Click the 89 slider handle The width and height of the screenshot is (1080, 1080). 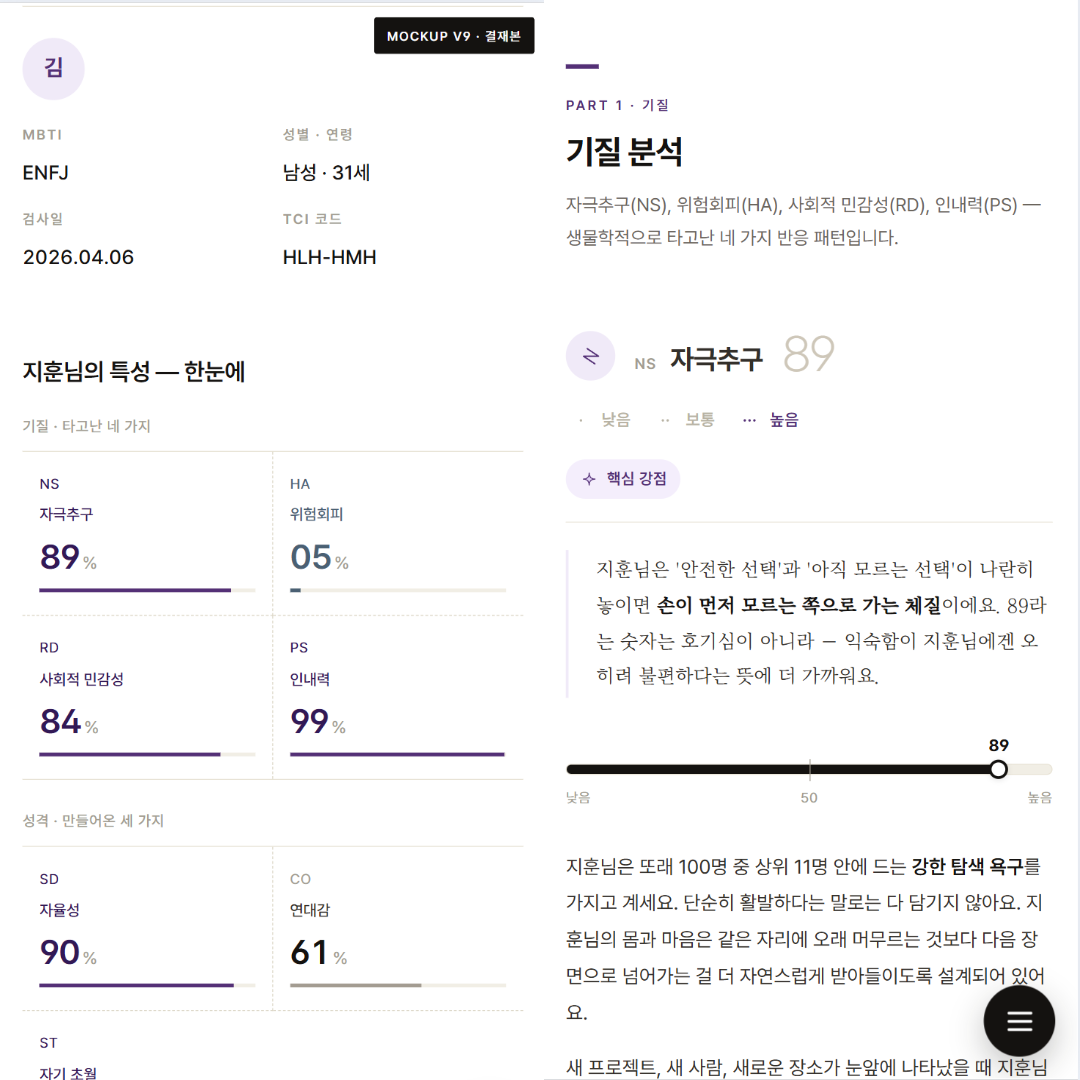click(x=998, y=769)
